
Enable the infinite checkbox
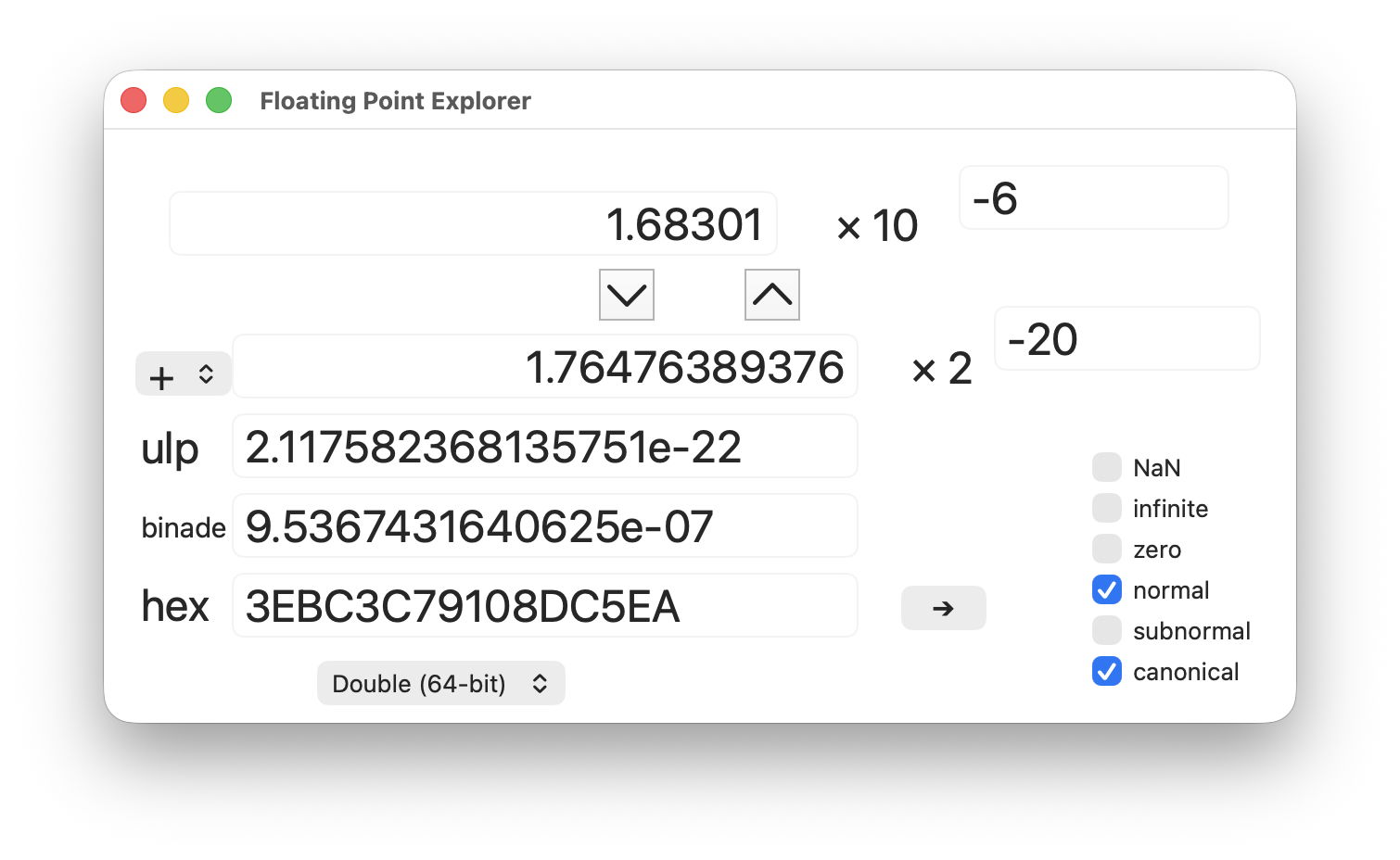1107,508
